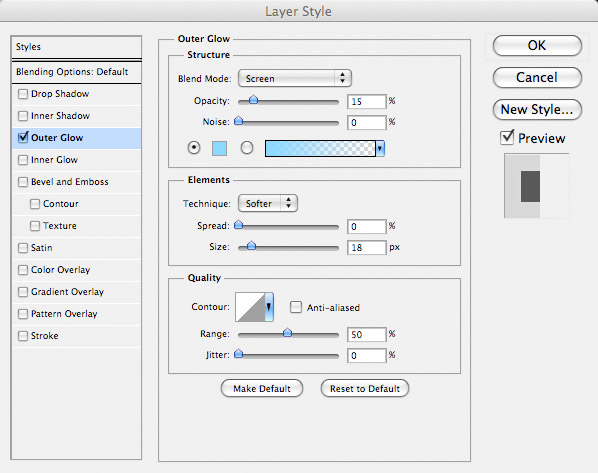Viewport: 598px width, 473px height.
Task: Open the Contour curve picker thumbnail
Action: coord(250,307)
